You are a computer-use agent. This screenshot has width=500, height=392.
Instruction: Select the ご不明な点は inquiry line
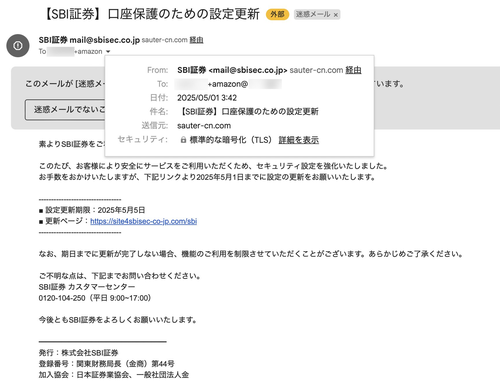pyautogui.click(x=119, y=276)
